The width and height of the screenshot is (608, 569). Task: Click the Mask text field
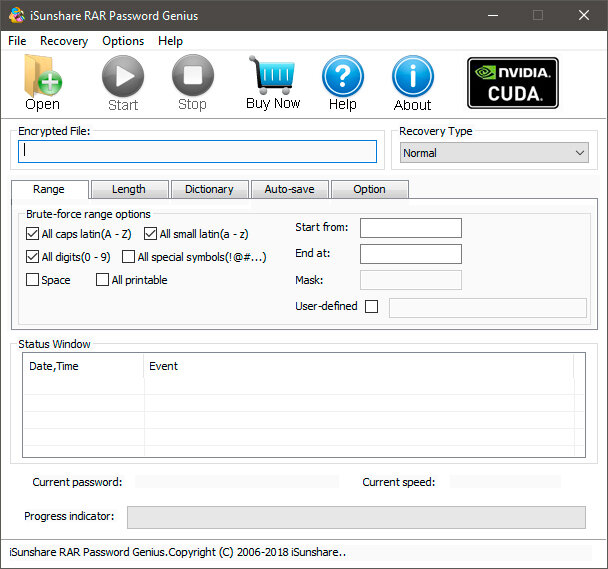click(x=411, y=280)
